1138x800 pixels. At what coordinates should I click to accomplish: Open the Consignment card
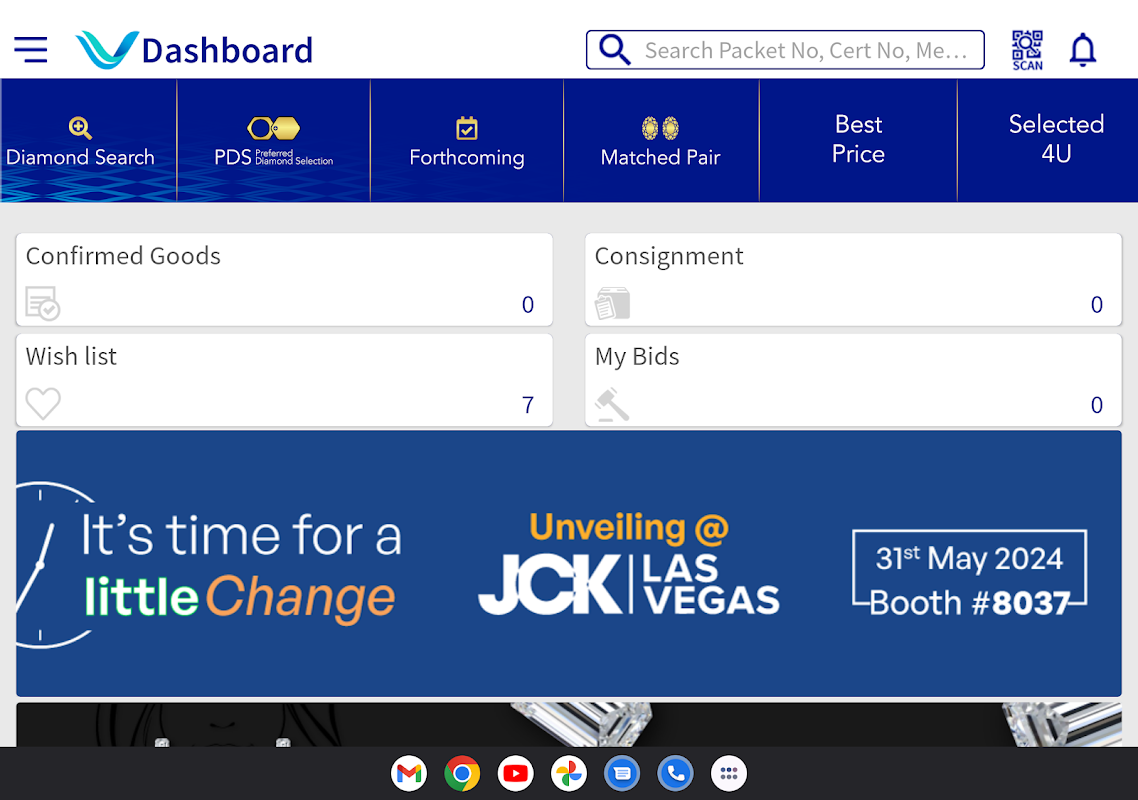coord(854,279)
